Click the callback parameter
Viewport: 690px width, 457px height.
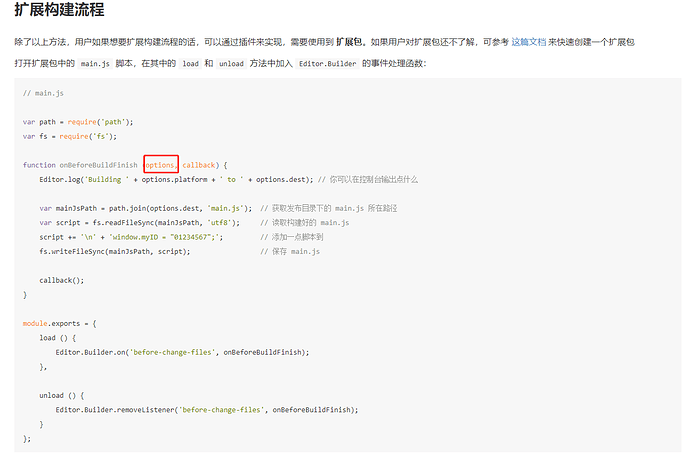pos(198,165)
